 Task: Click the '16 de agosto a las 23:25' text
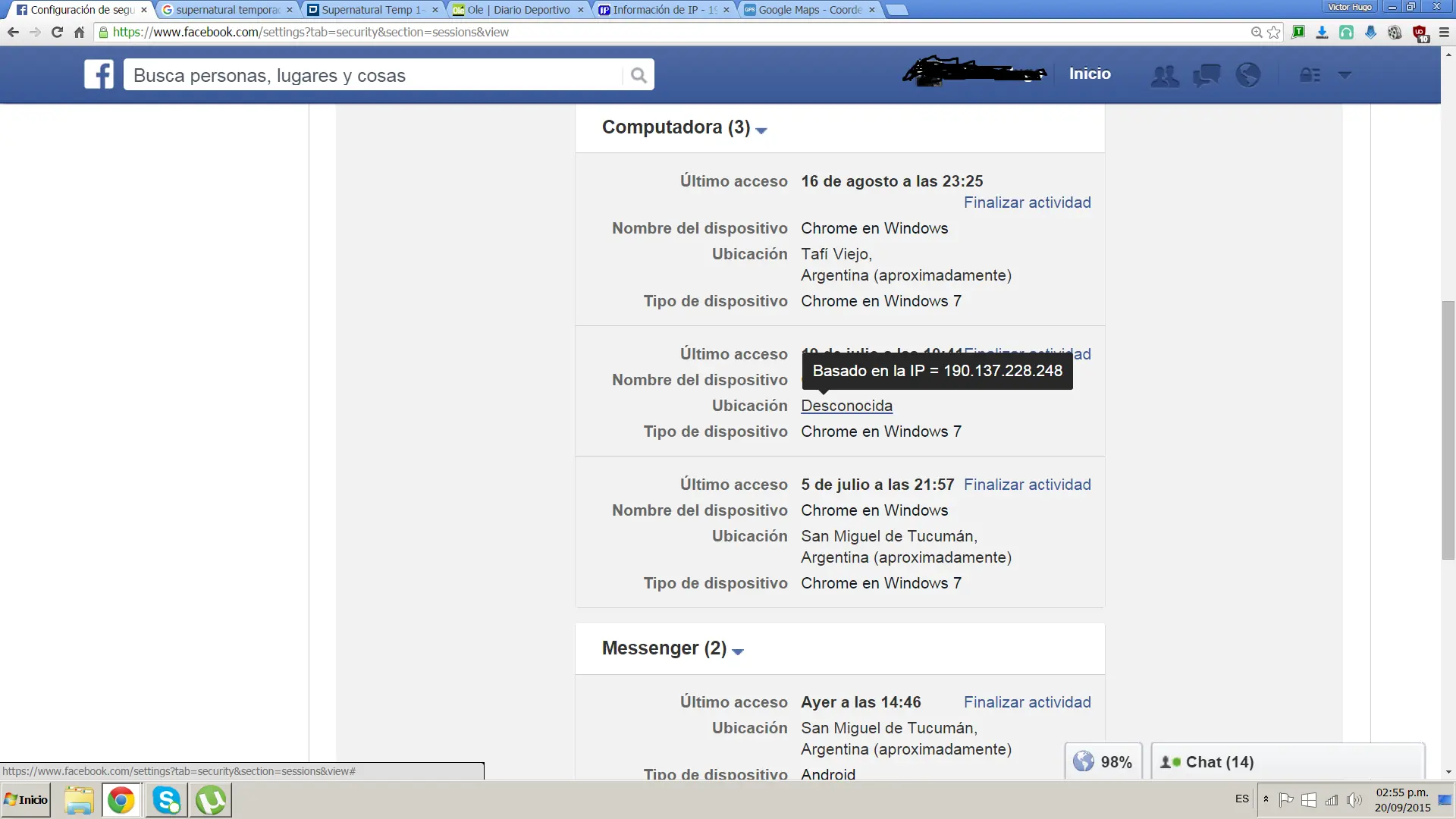pyautogui.click(x=892, y=181)
